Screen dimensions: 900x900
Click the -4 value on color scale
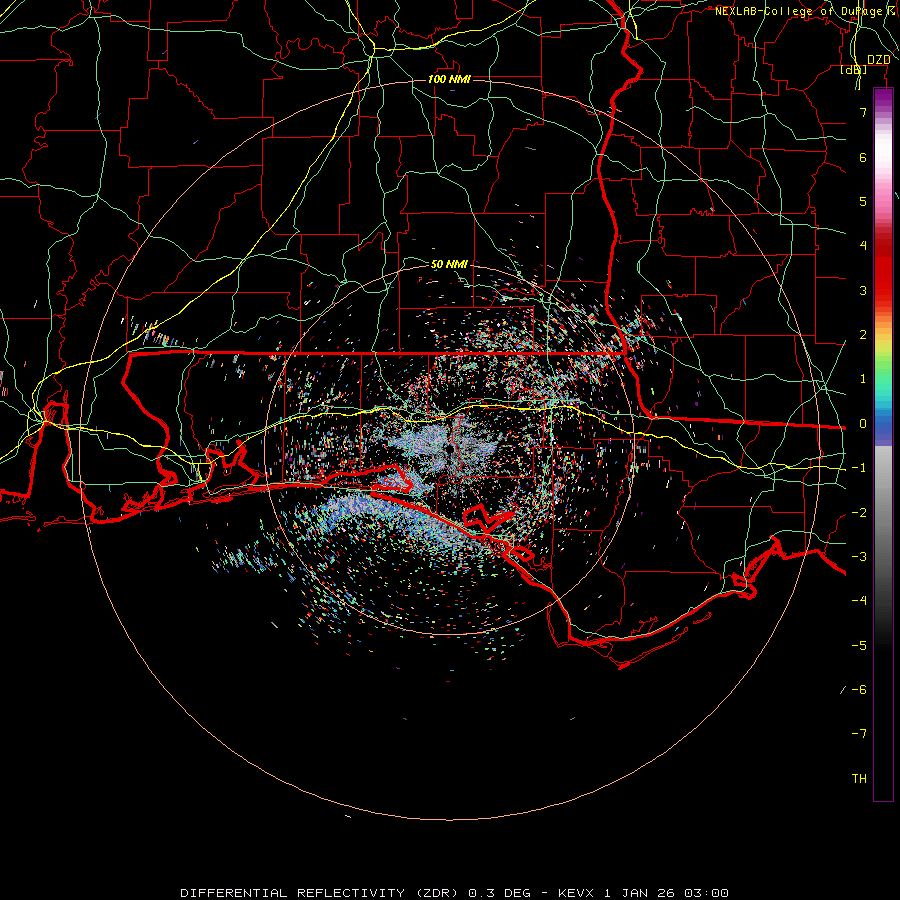click(x=859, y=600)
